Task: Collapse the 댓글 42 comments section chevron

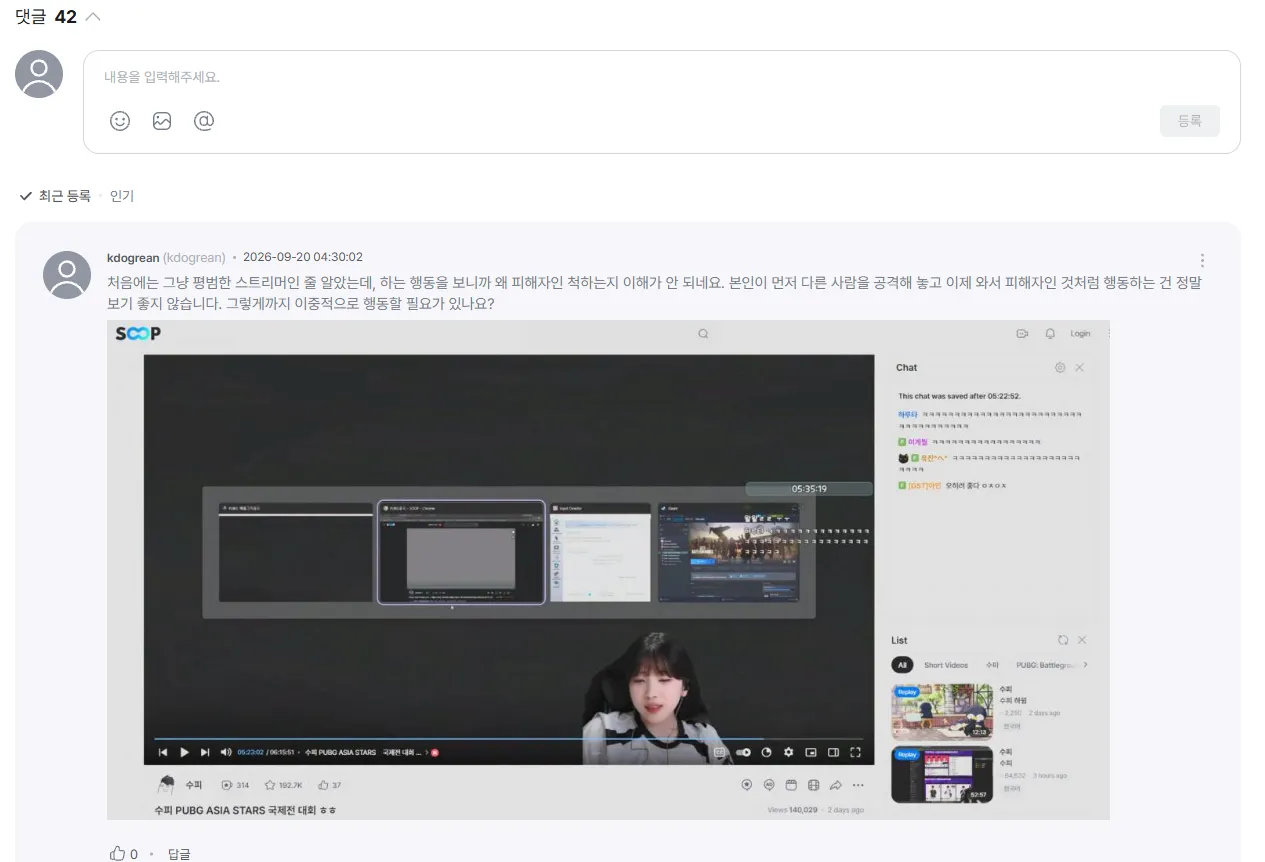Action: [x=93, y=17]
